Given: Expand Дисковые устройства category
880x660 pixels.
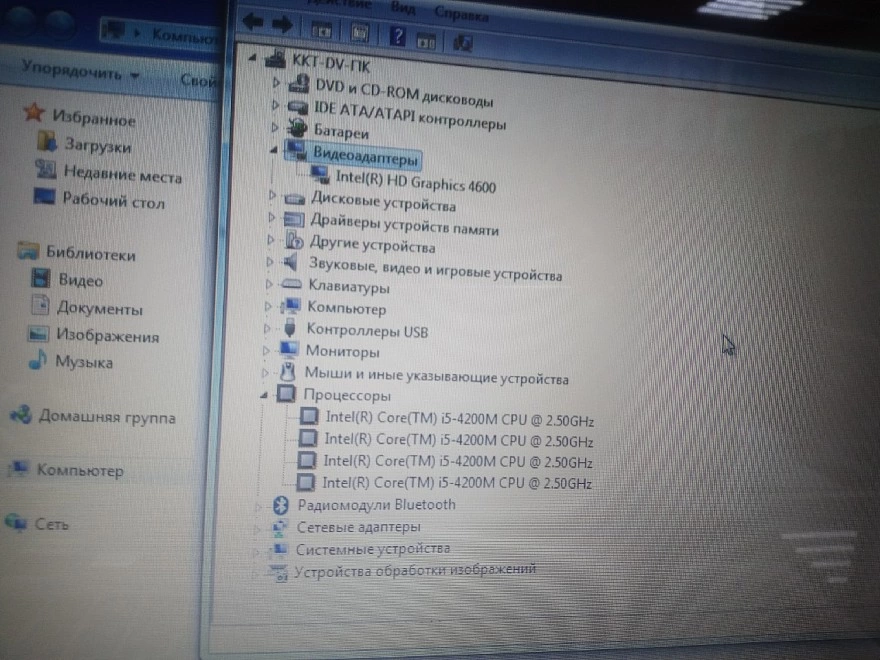Looking at the screenshot, I should click(272, 195).
